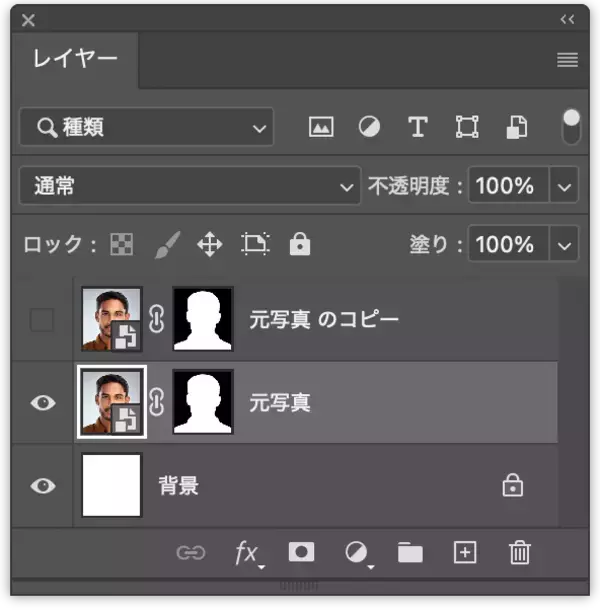The width and height of the screenshot is (600, 610).
Task: Select the レイヤー tab
Action: 75,59
